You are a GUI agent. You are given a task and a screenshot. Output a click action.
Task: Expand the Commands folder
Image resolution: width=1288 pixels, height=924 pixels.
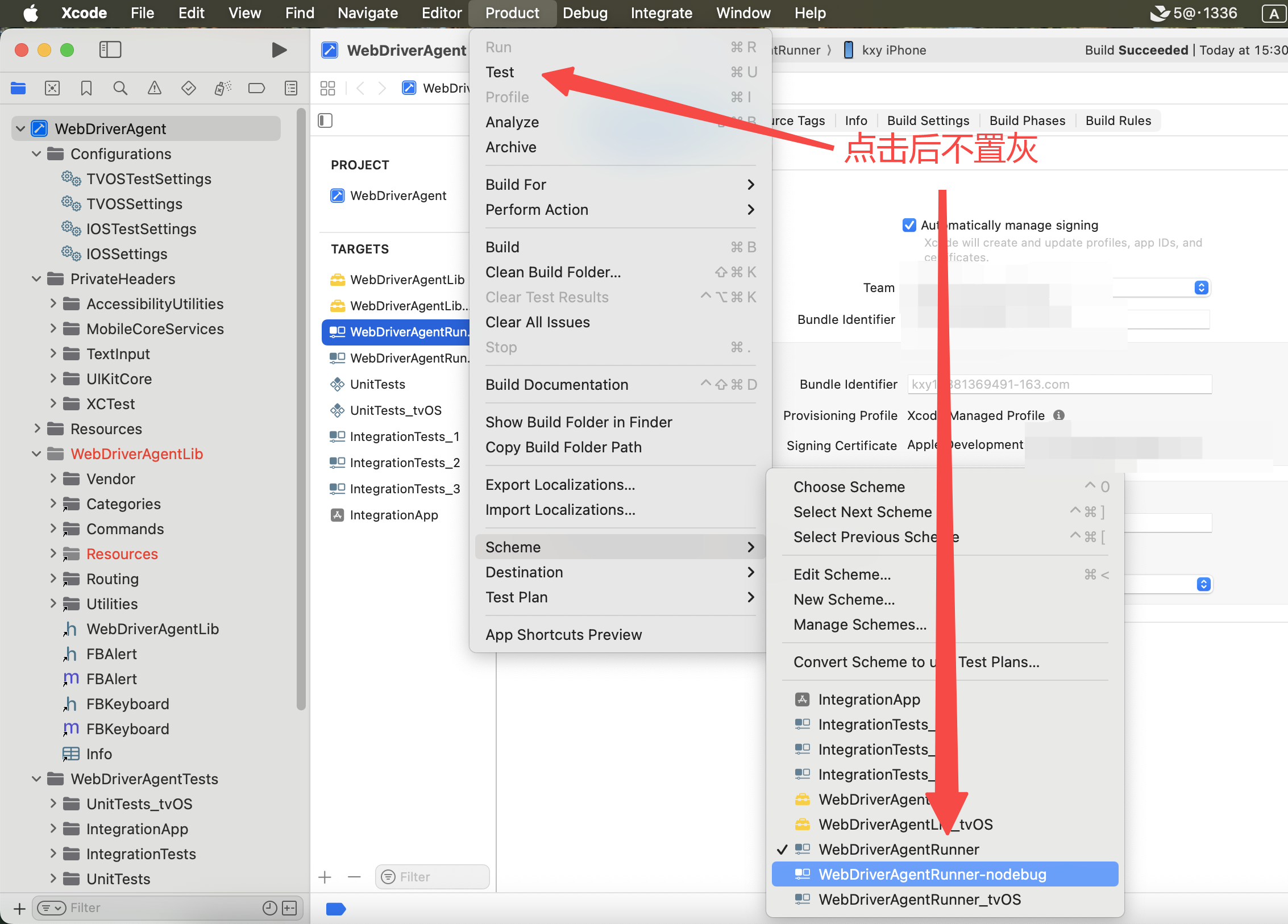coord(53,529)
